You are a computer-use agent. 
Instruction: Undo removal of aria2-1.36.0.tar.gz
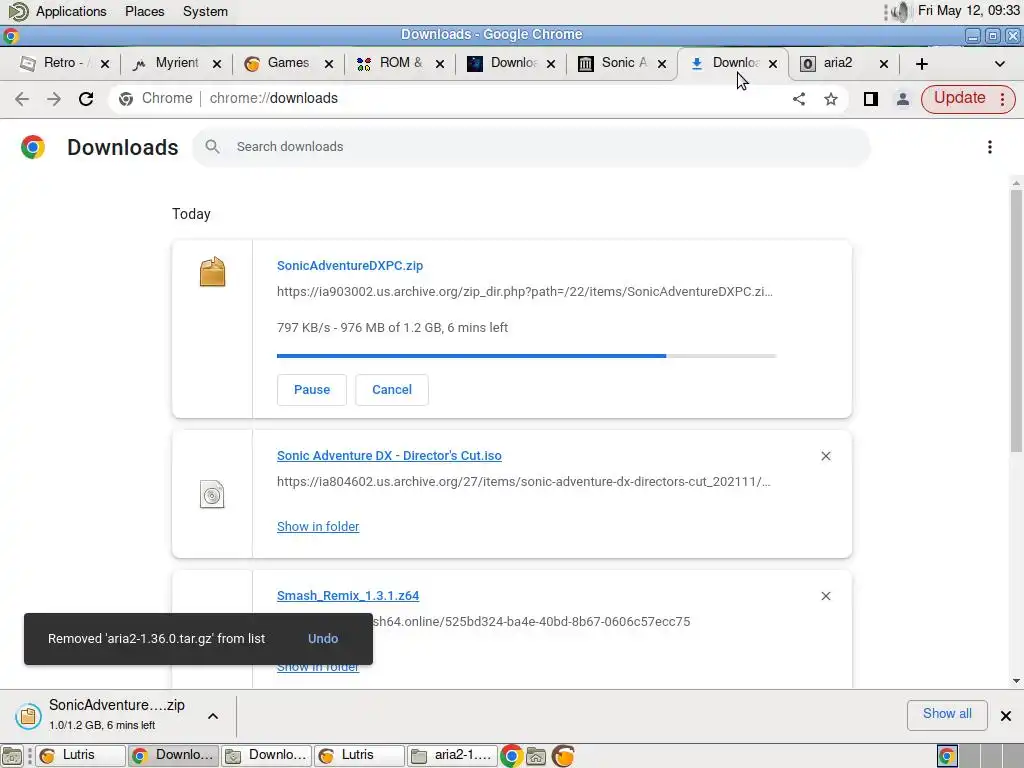323,639
